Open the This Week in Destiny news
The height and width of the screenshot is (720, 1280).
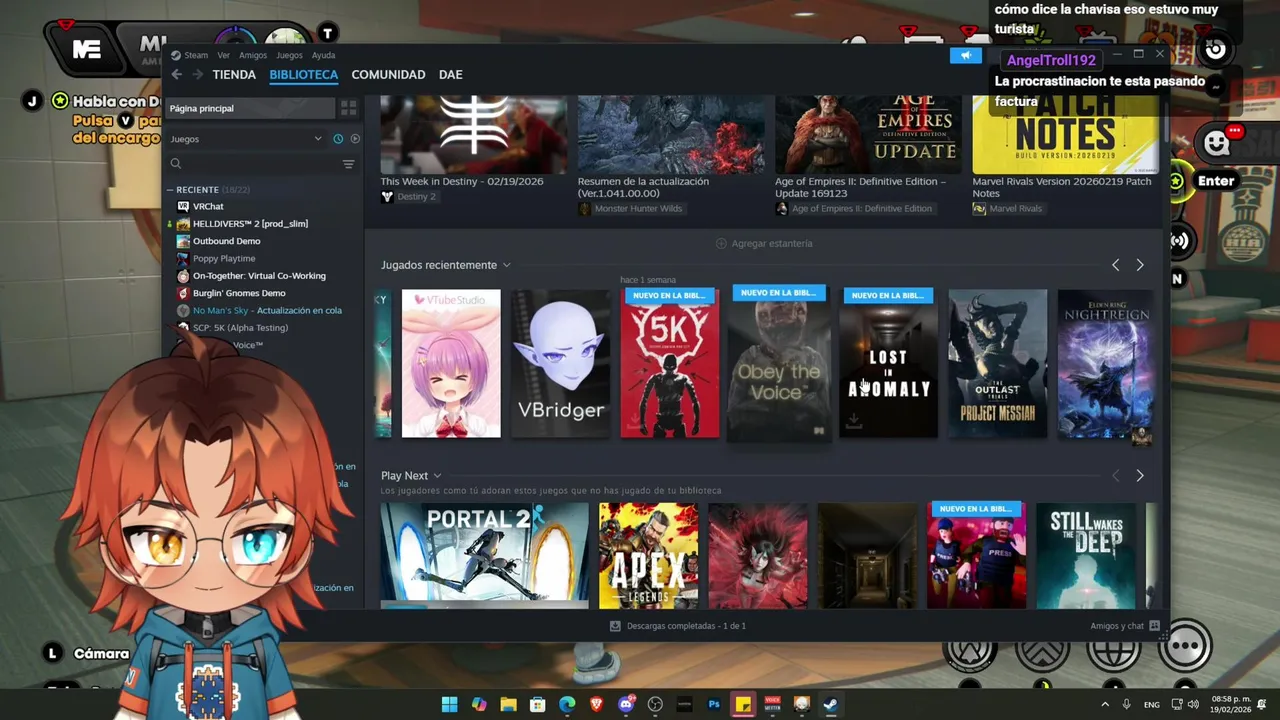(473, 140)
